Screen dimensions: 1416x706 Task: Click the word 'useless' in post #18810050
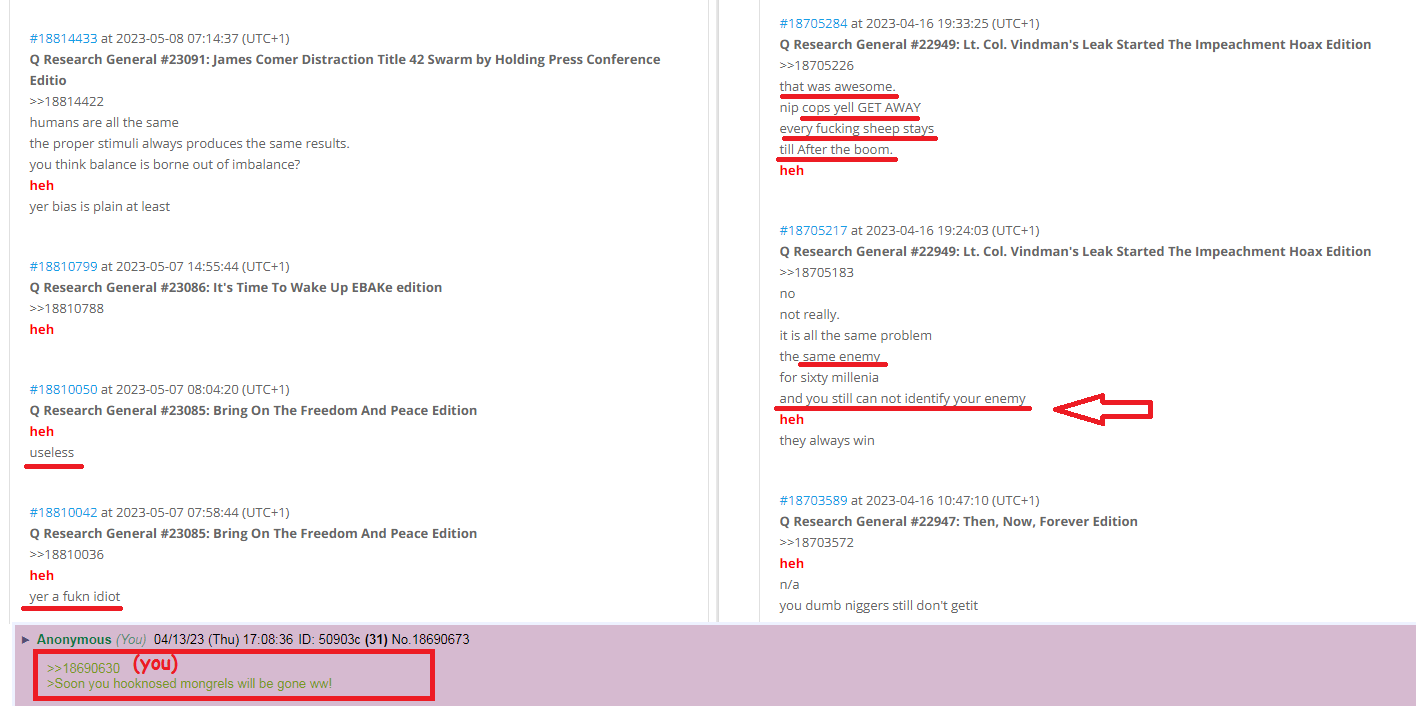click(52, 453)
